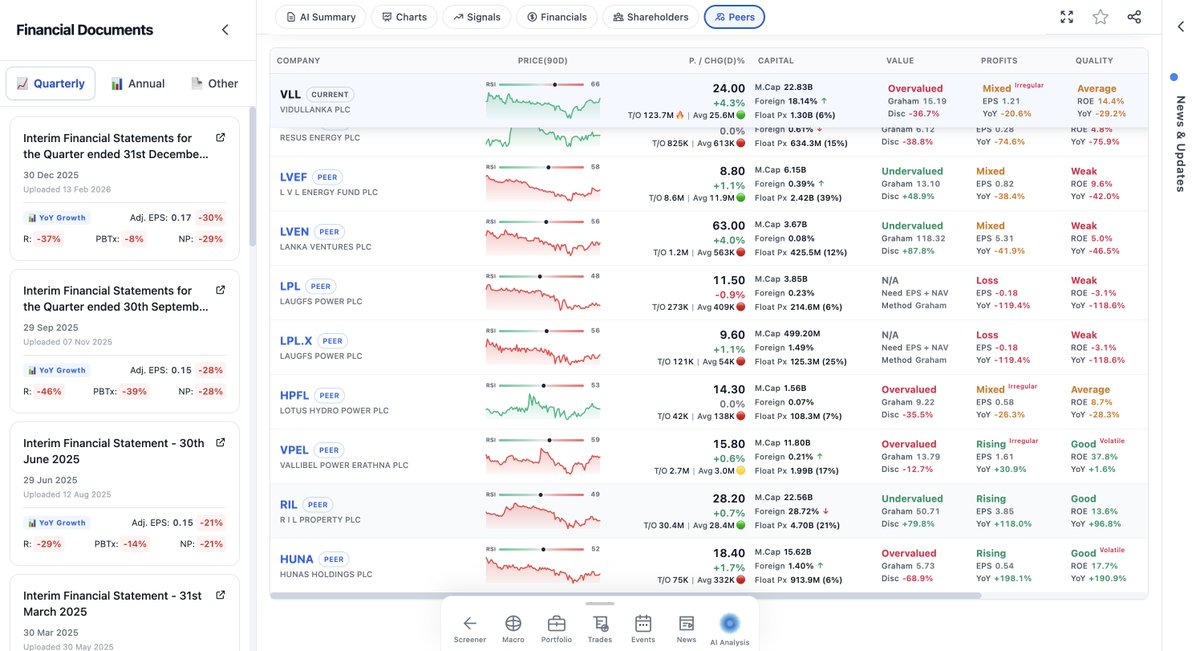Image resolution: width=1200 pixels, height=651 pixels.
Task: Sort by PRICE(90D) column header
Action: click(x=543, y=61)
